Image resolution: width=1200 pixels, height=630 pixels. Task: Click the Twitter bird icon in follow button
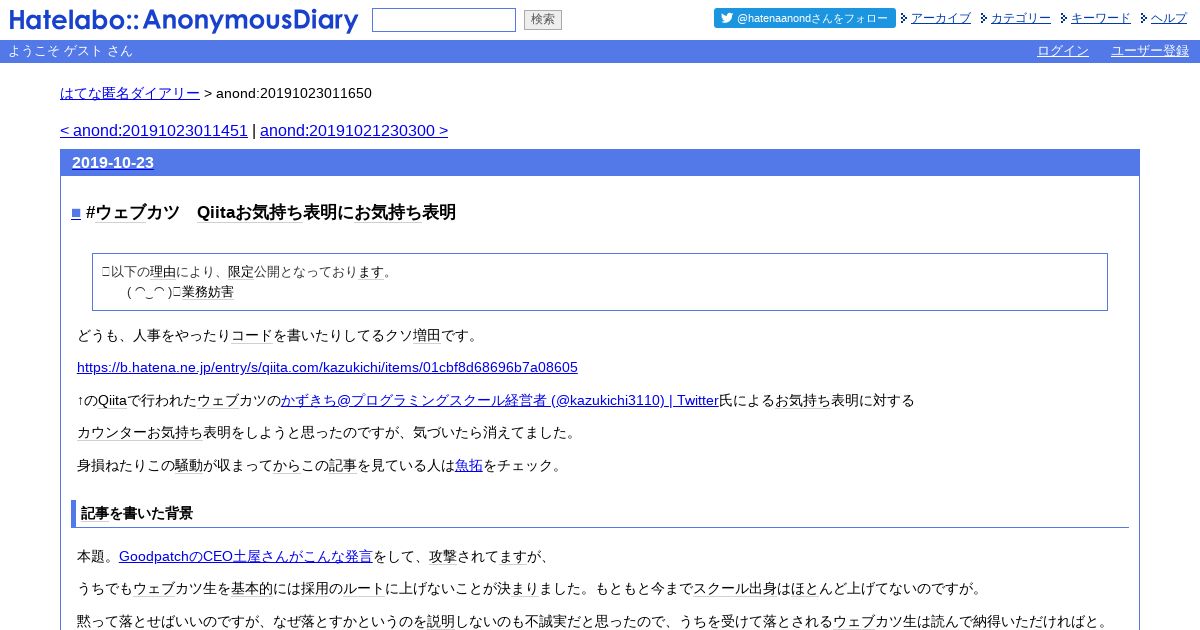[727, 18]
